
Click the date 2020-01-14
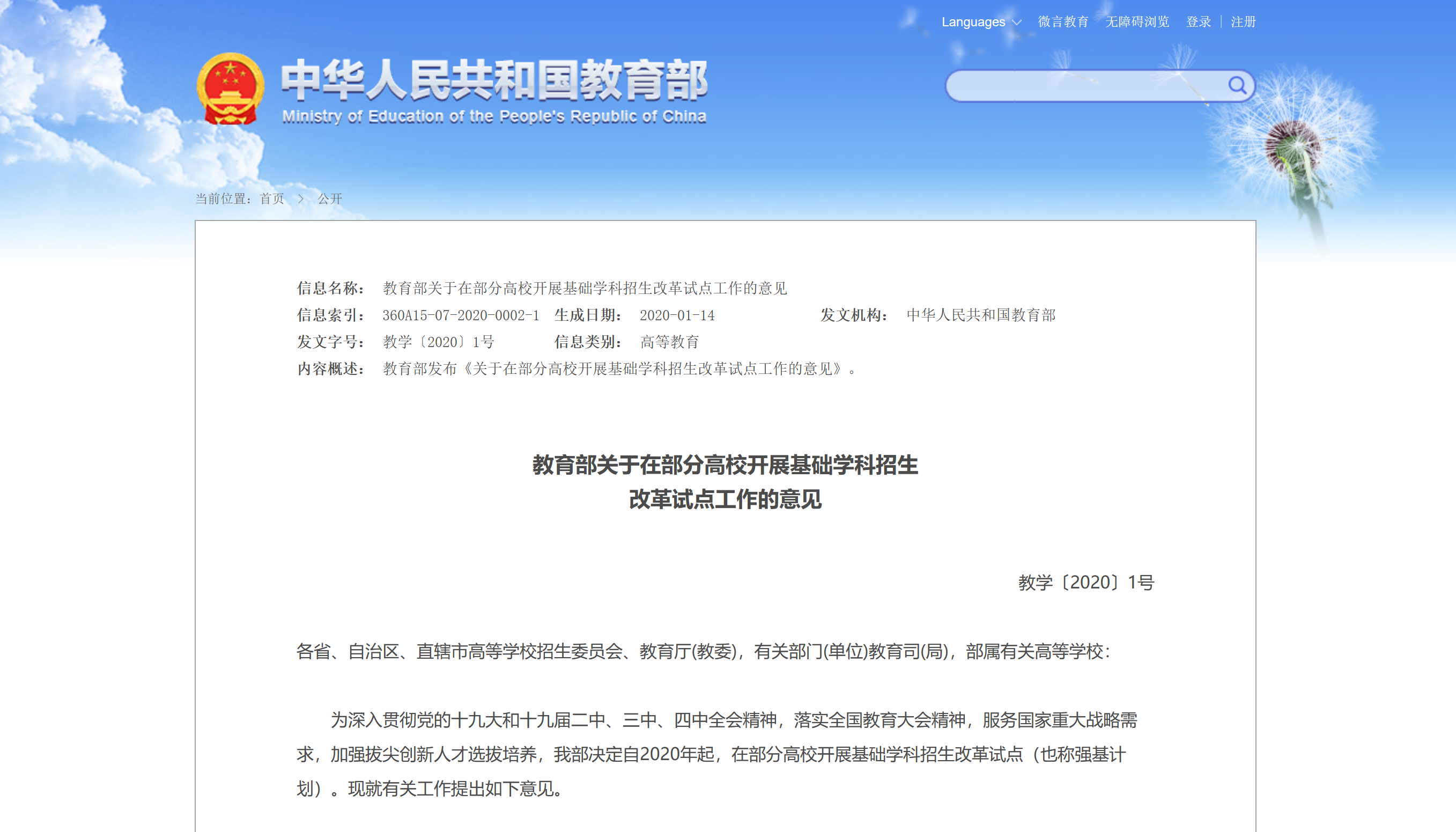click(x=677, y=315)
